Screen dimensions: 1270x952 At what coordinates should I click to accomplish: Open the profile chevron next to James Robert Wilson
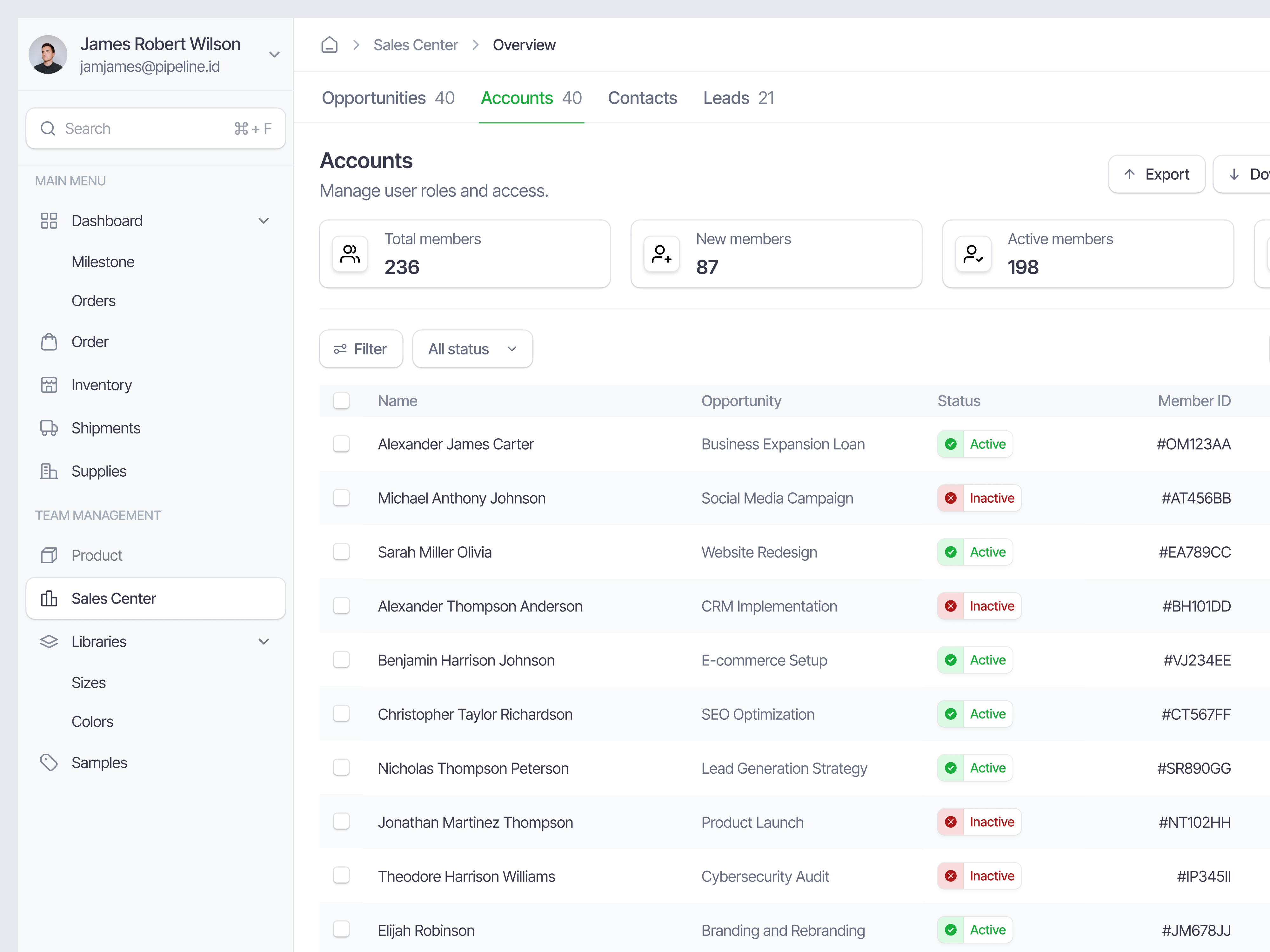(274, 55)
